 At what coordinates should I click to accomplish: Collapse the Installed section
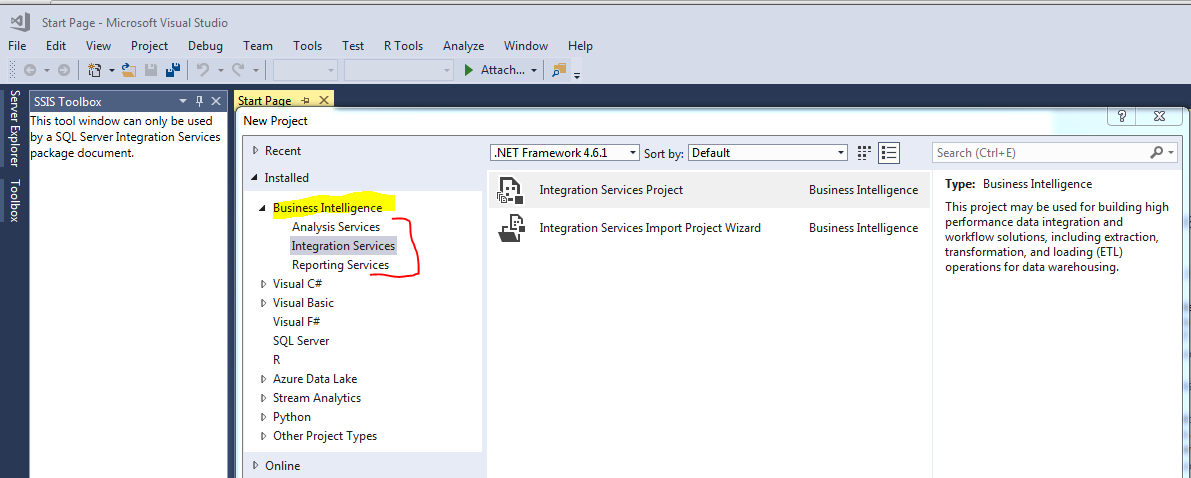coord(256,178)
